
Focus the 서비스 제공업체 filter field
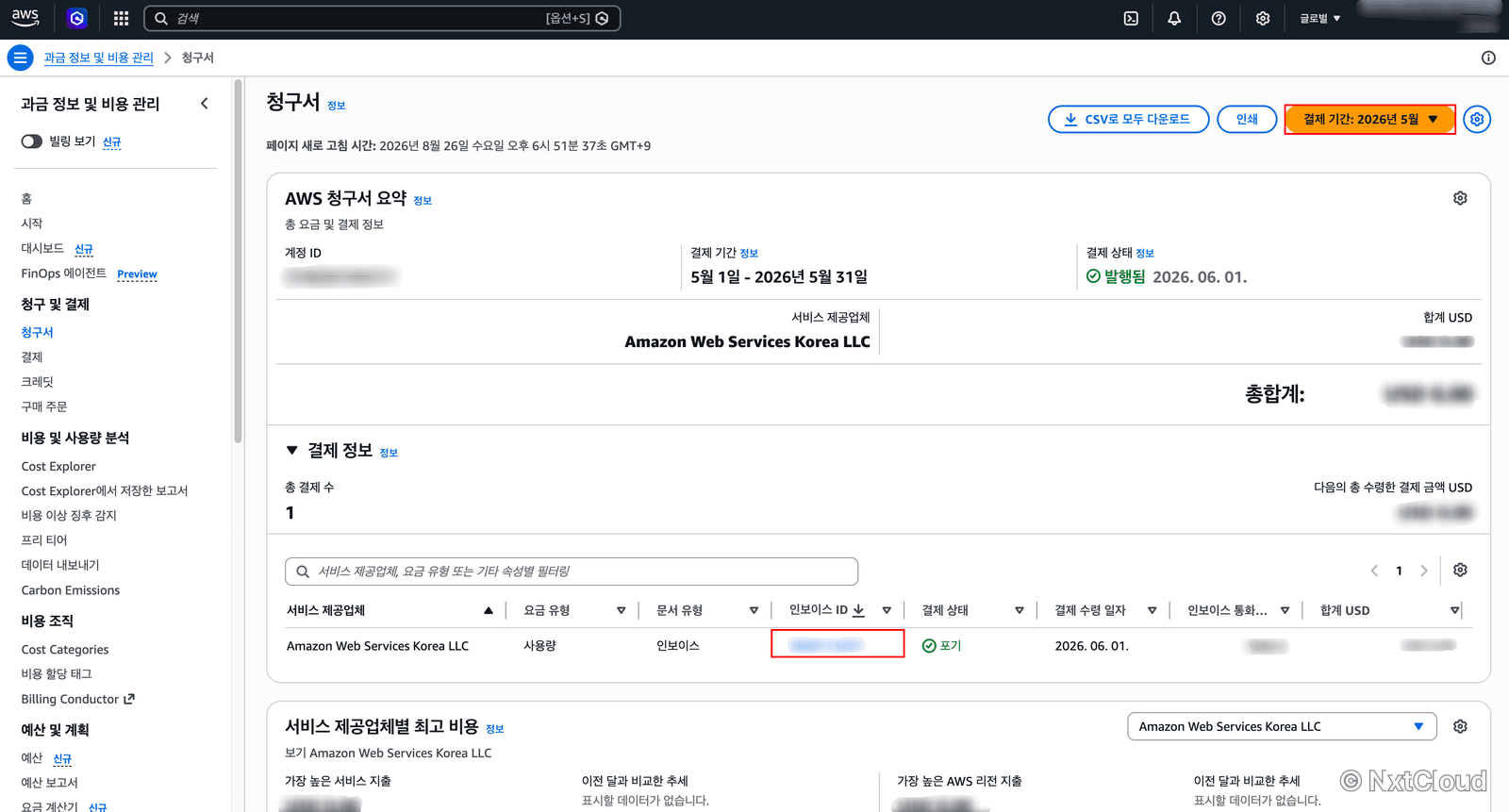tap(572, 572)
